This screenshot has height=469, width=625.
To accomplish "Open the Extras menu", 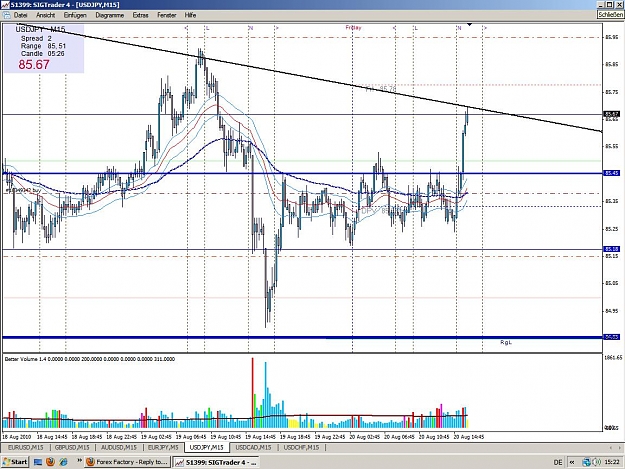I will pos(140,15).
